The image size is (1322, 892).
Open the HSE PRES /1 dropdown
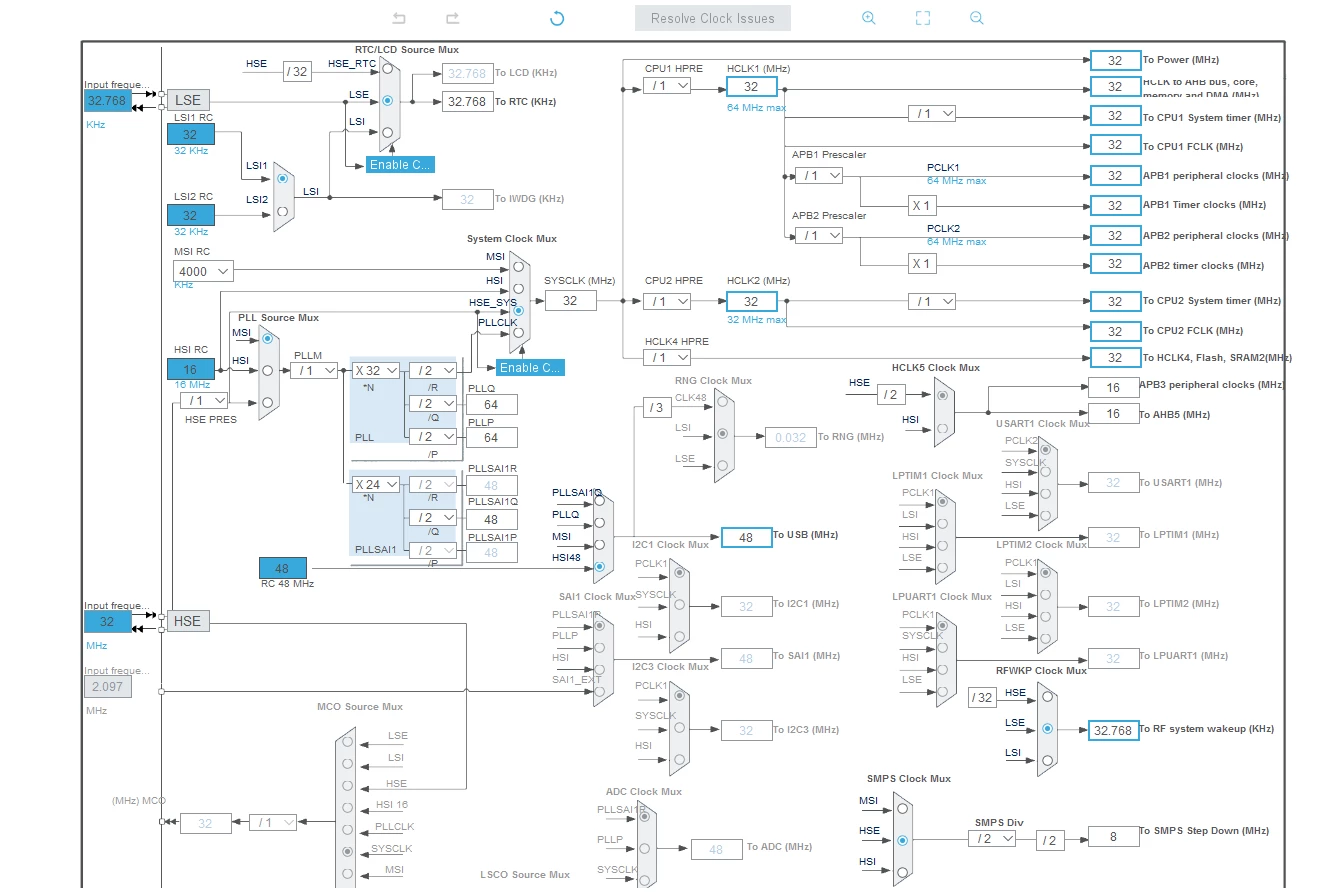tap(204, 400)
